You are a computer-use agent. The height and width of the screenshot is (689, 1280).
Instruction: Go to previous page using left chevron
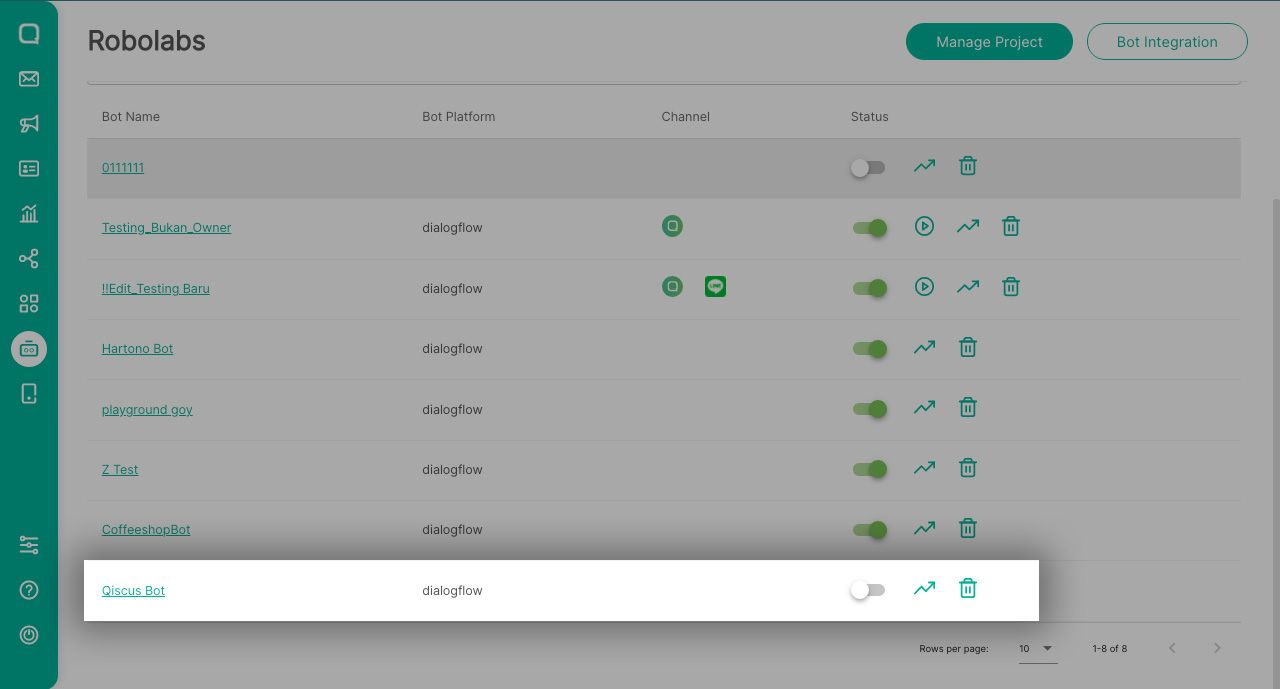point(1172,649)
